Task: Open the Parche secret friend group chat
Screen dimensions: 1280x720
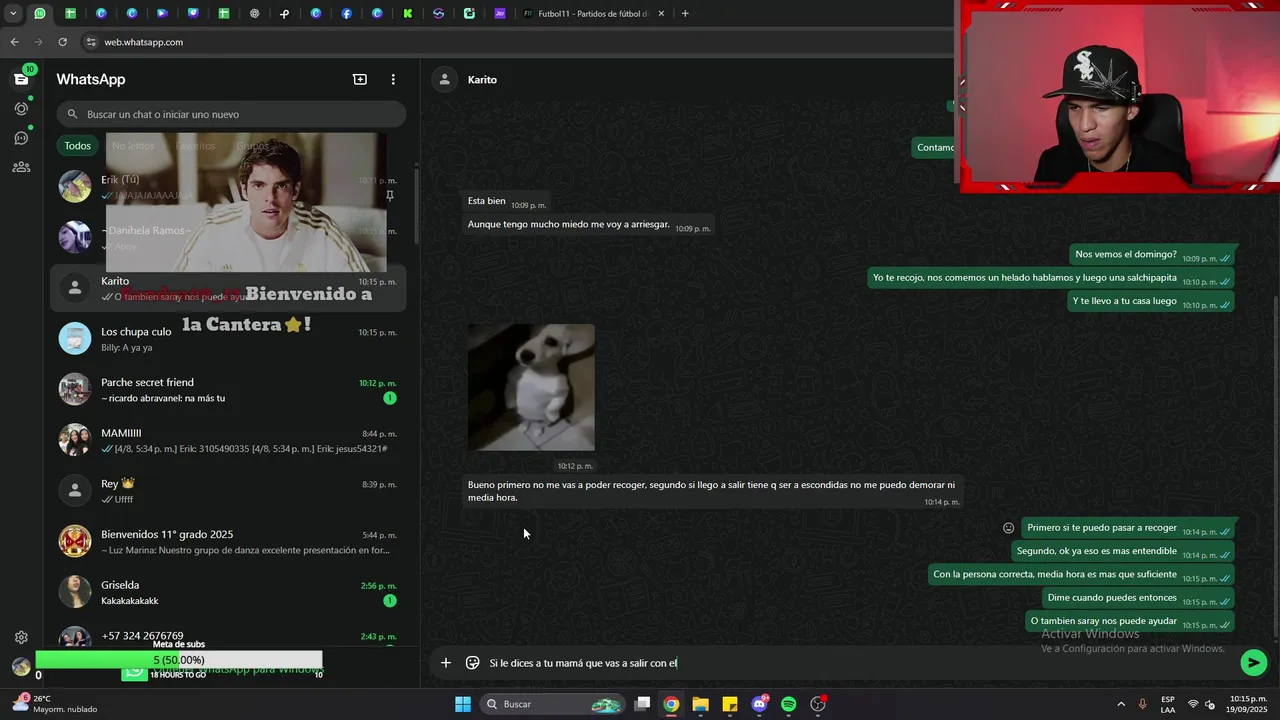Action: pos(228,390)
